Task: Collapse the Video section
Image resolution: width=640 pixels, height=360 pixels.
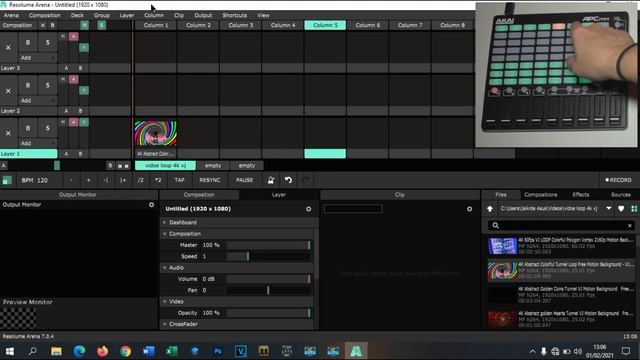Action: click(165, 302)
